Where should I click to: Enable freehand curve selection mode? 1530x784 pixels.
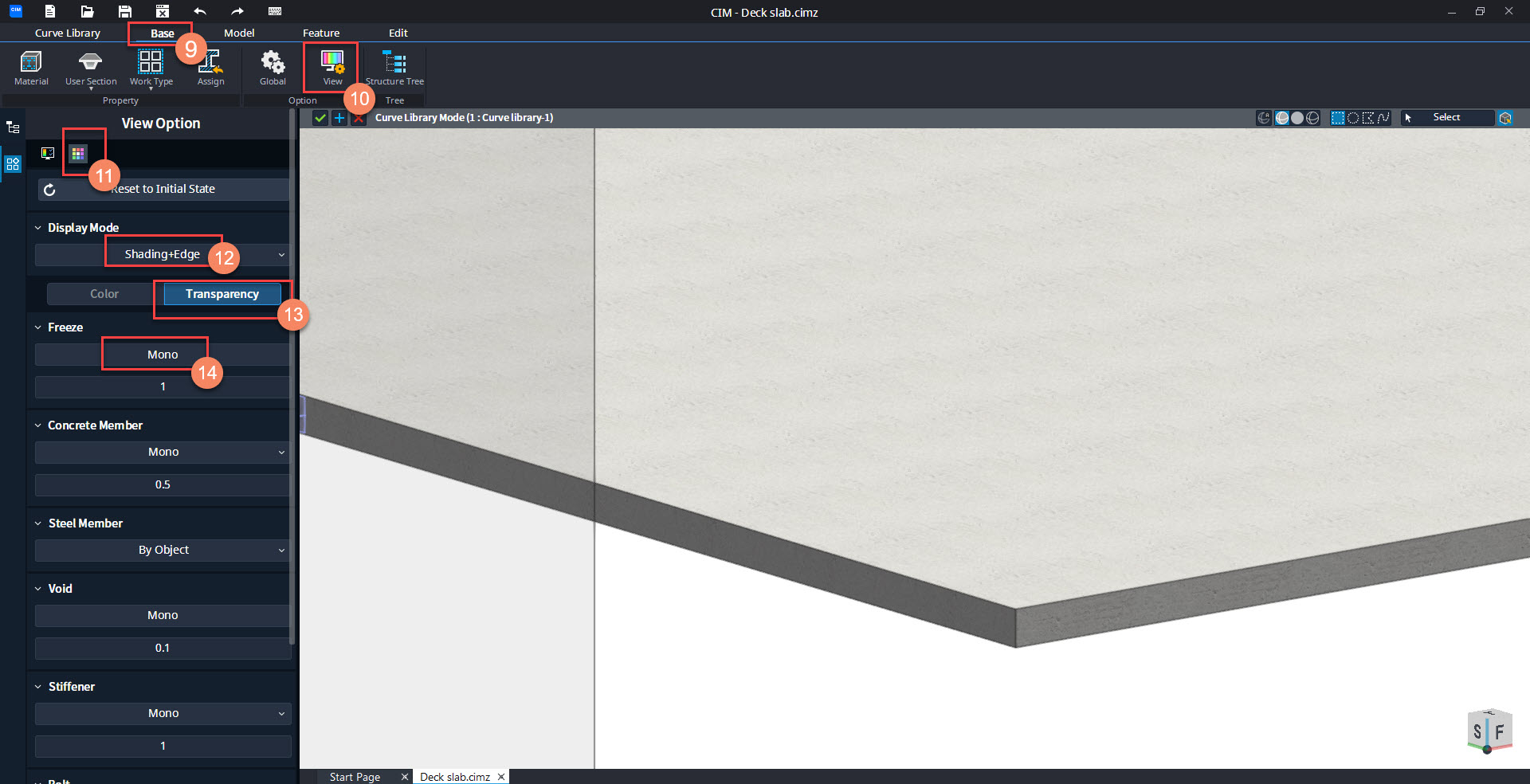pyautogui.click(x=1383, y=118)
